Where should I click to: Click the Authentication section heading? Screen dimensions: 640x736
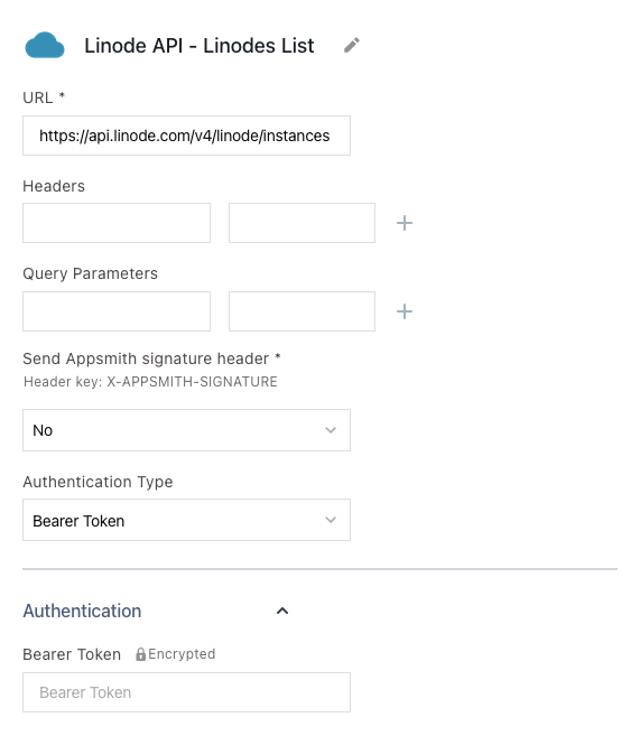82,610
